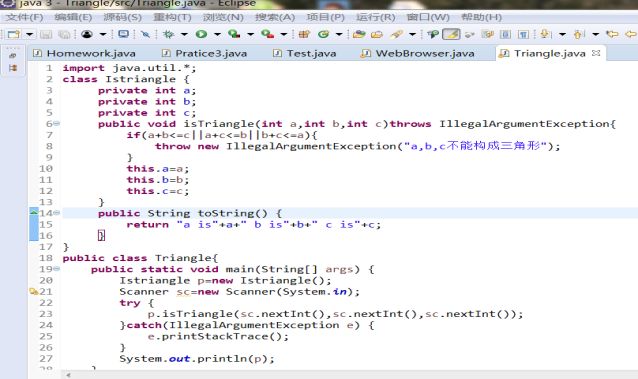Image resolution: width=638 pixels, height=379 pixels.
Task: Click "System.out.println(p);" on line 27
Action: click(197, 359)
